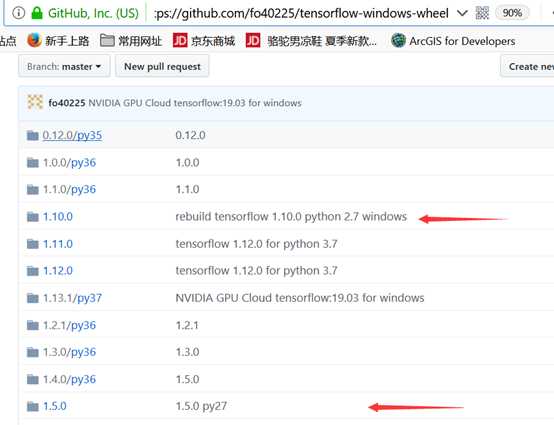554x425 pixels.
Task: Open commit message '1.0.0'
Action: pos(187,163)
